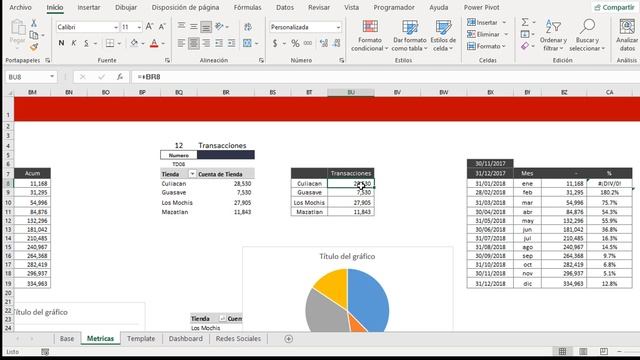The height and width of the screenshot is (360, 640).
Task: Add a new sheet with plus button
Action: pyautogui.click(x=289, y=339)
